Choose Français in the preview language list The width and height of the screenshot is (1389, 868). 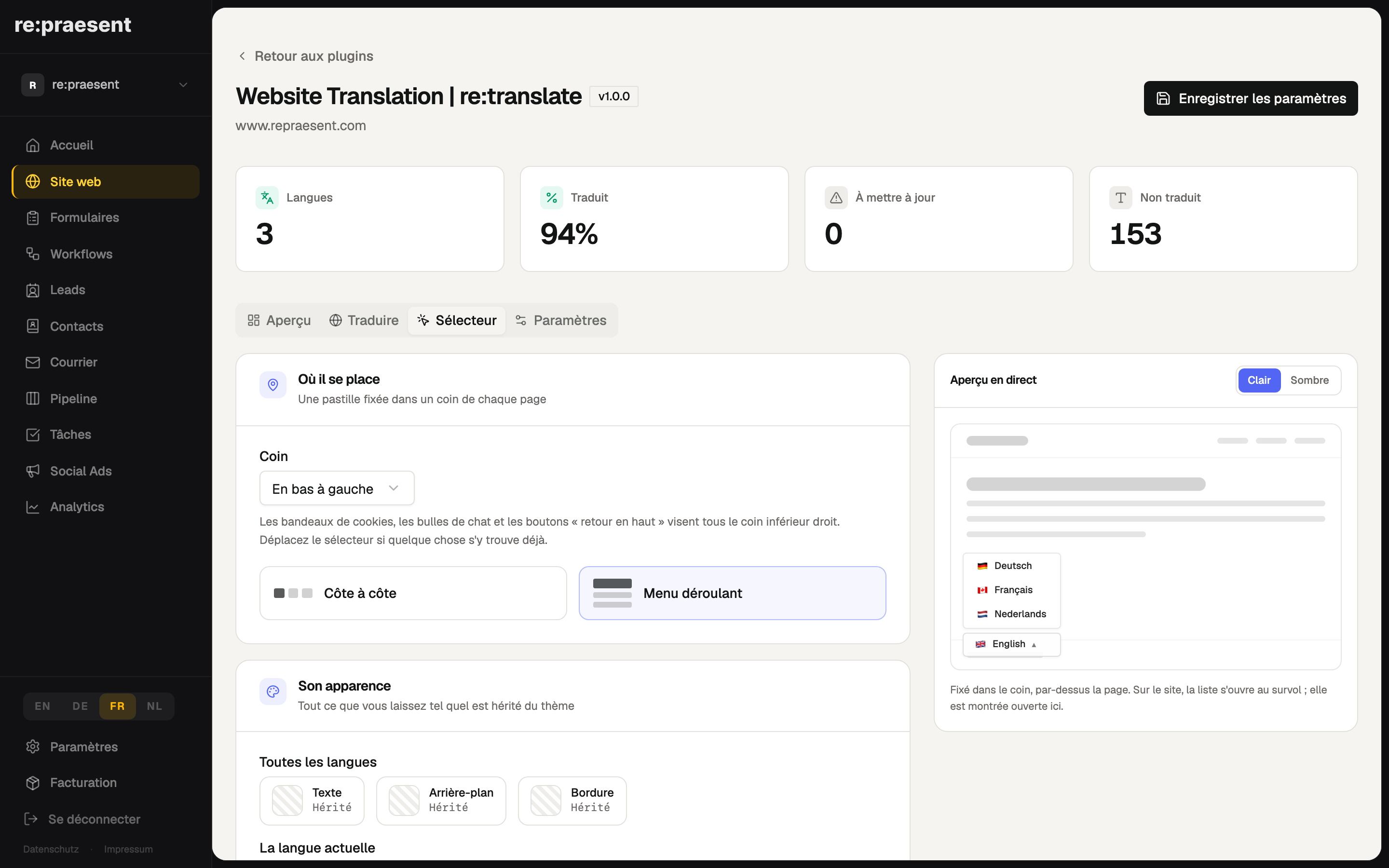click(x=1011, y=590)
